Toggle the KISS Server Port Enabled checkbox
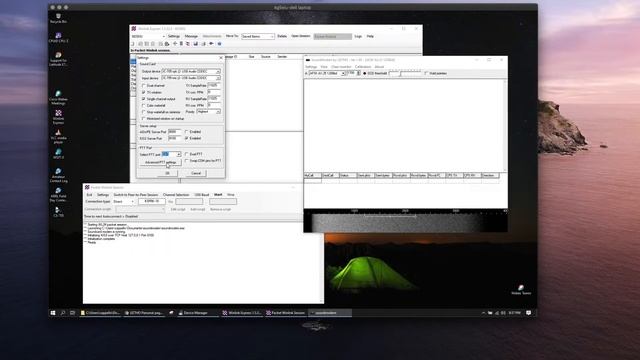Screen dimensions: 640x360 (x=187, y=138)
